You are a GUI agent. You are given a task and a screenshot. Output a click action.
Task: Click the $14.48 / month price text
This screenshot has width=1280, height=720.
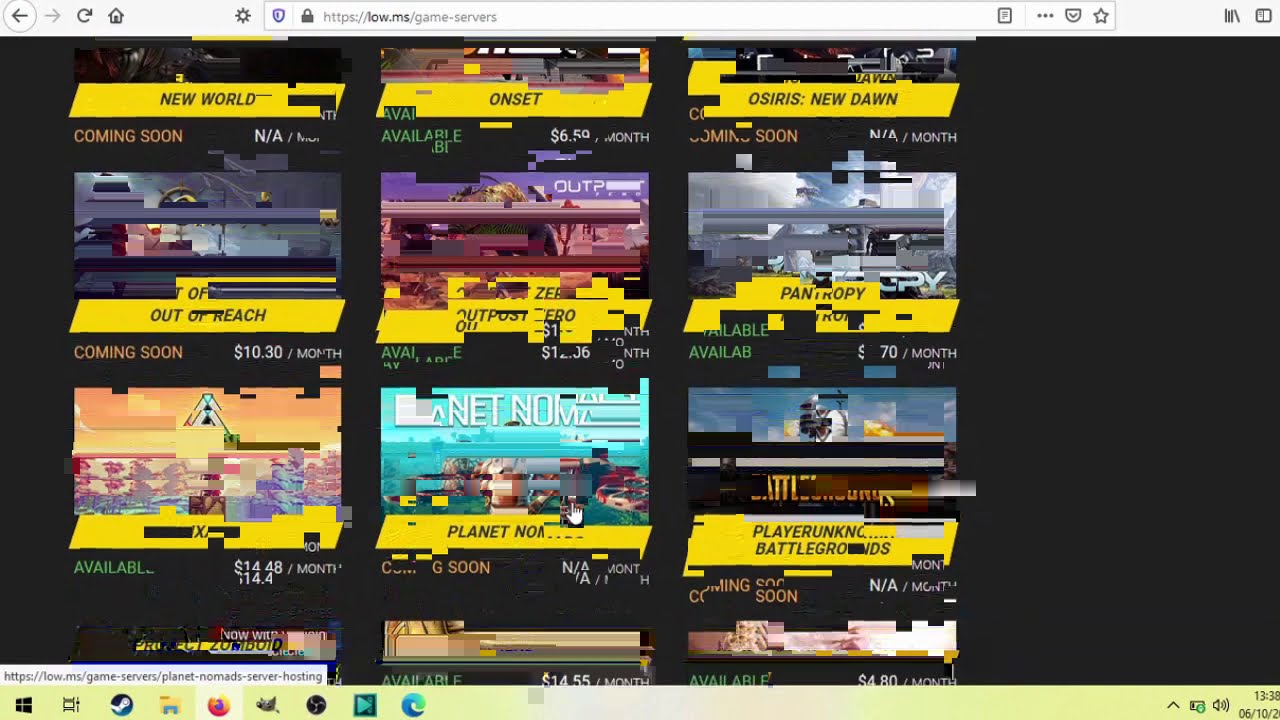click(x=288, y=568)
